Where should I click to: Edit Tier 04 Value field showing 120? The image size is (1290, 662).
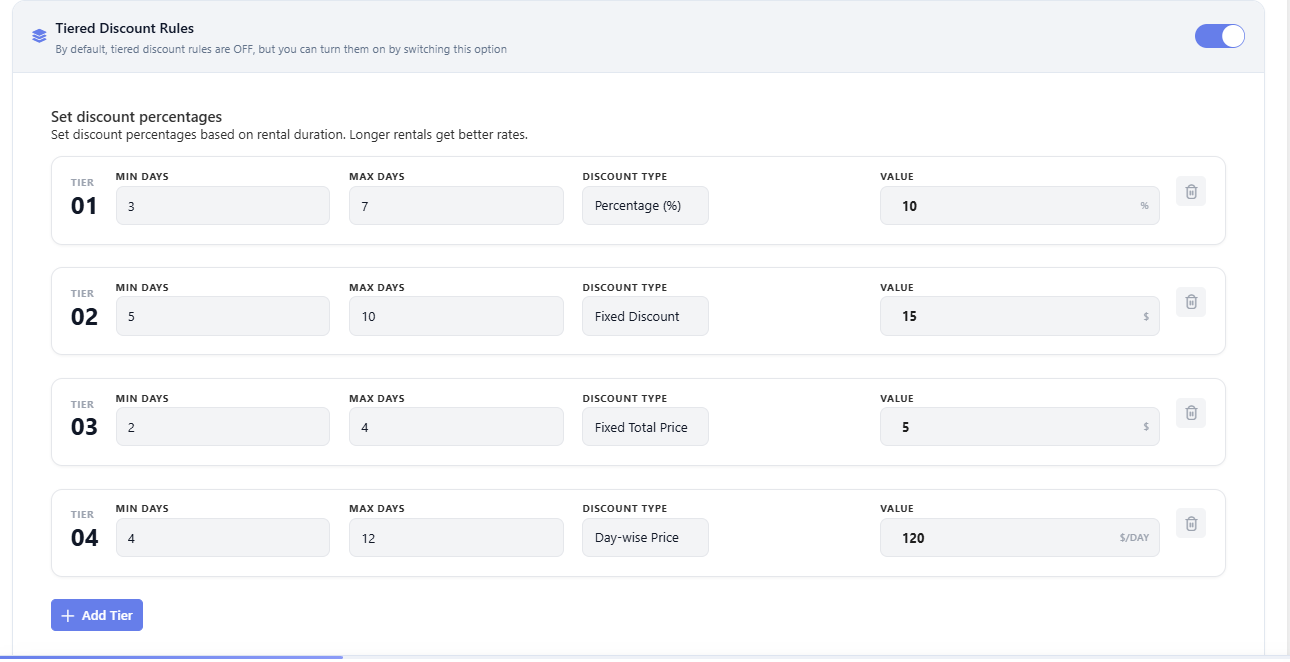pos(1020,537)
